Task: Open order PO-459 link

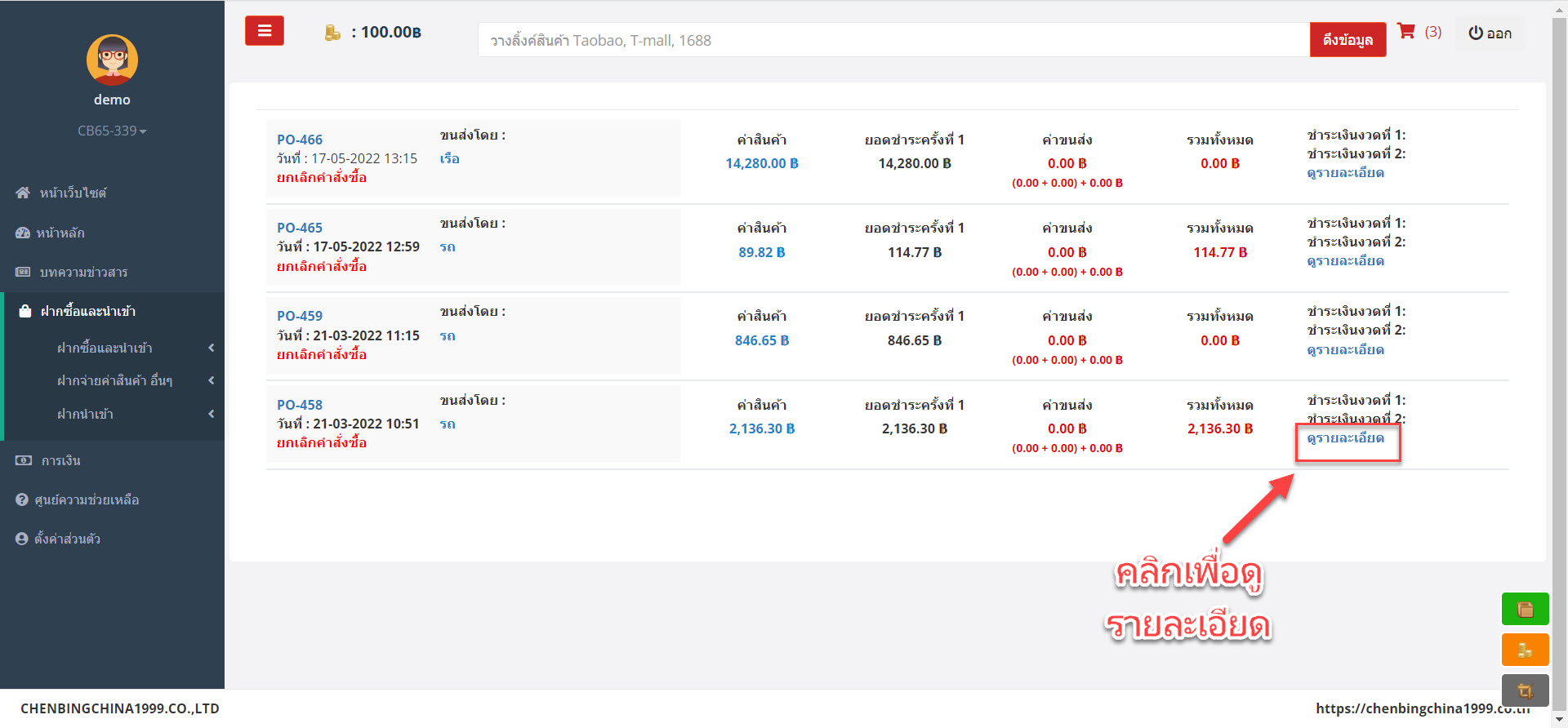Action: tap(300, 316)
